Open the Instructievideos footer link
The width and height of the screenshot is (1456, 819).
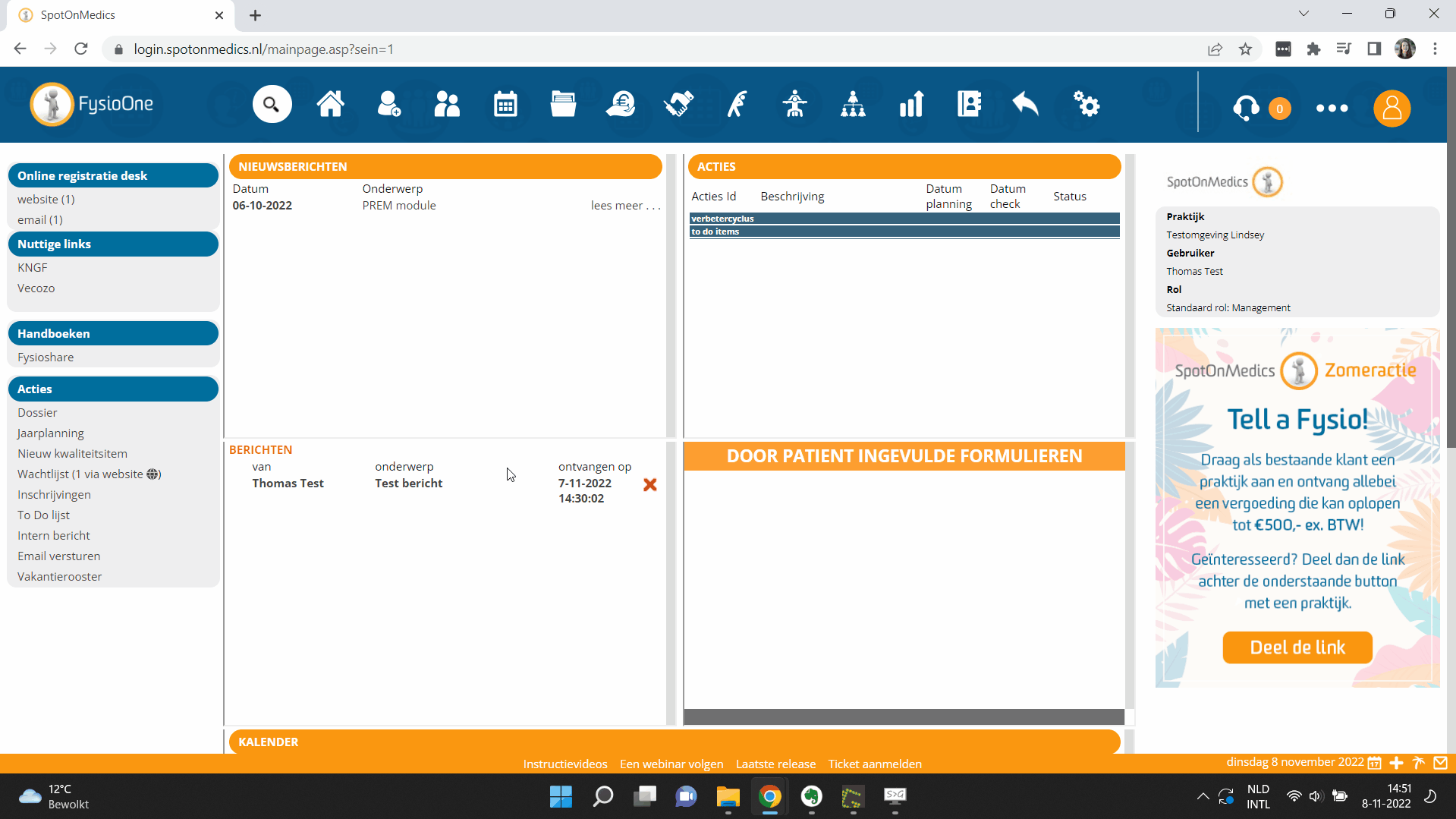click(565, 764)
